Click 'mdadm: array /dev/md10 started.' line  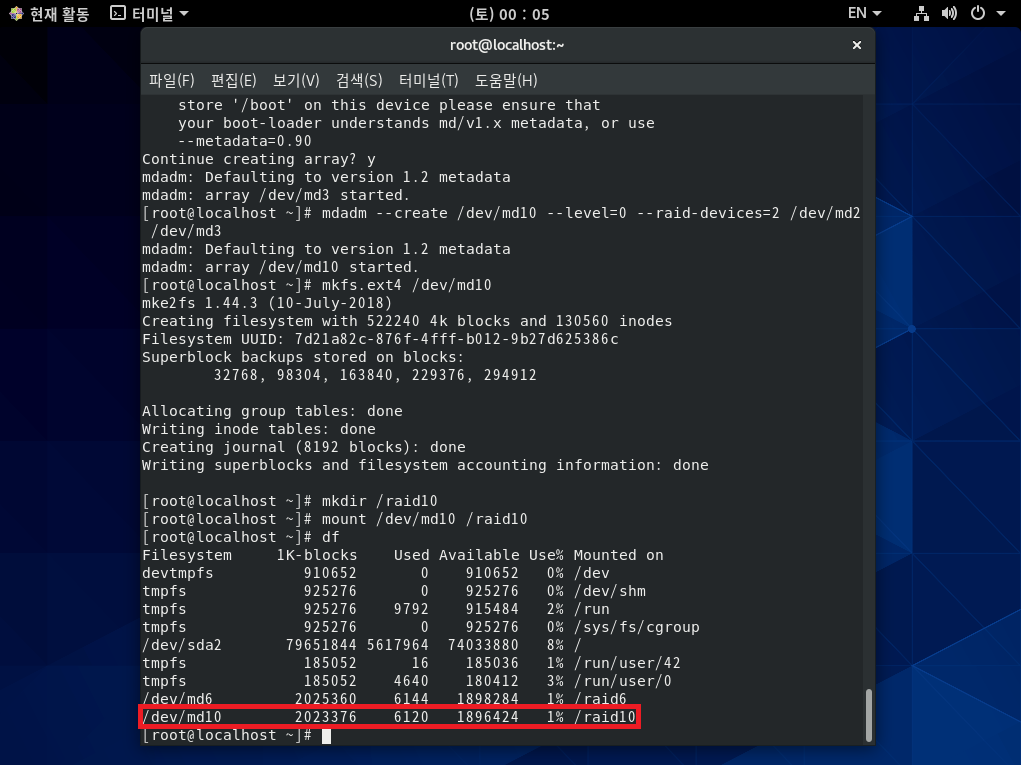coord(281,267)
